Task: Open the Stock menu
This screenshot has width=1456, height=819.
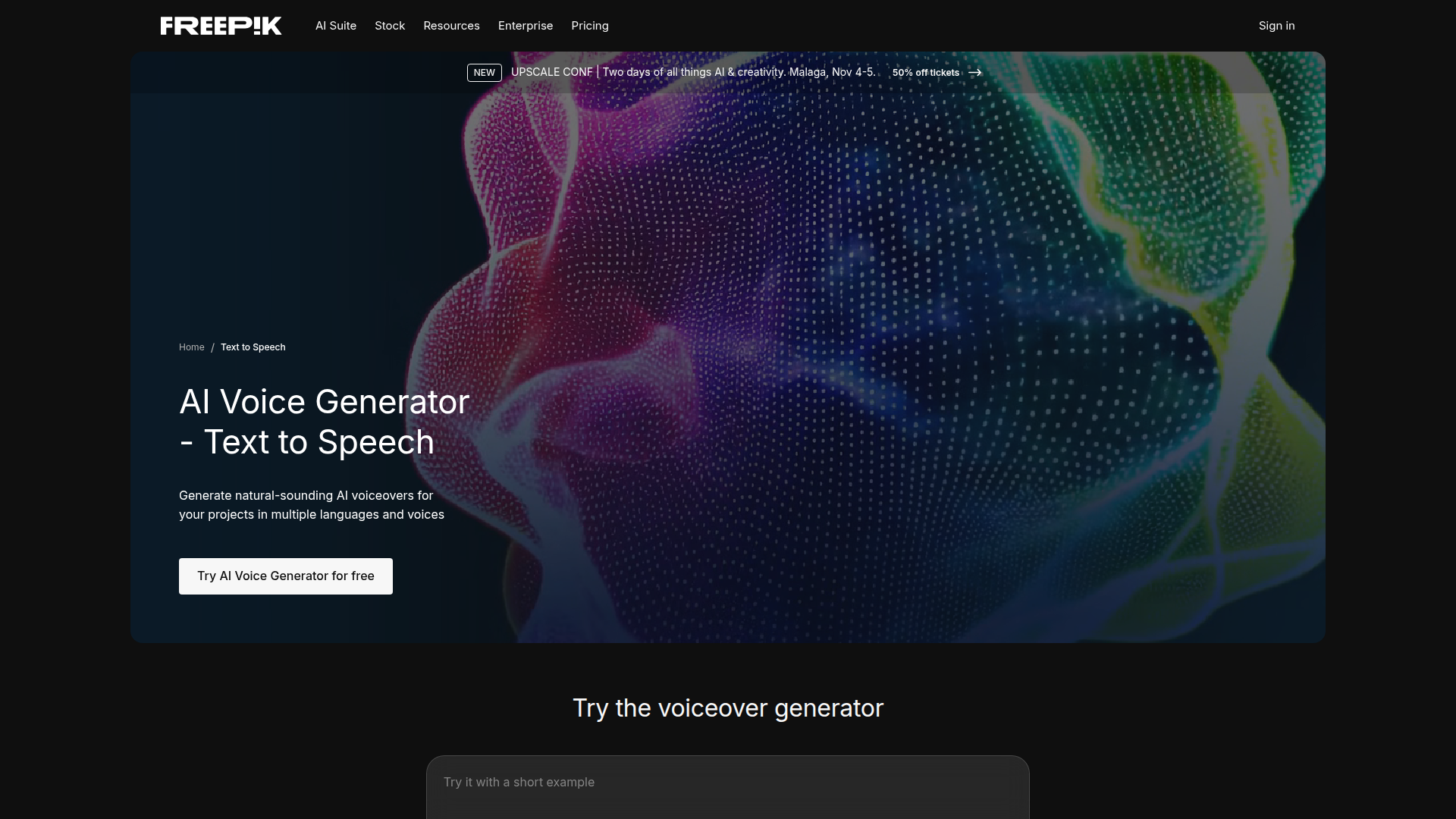Action: (x=390, y=26)
